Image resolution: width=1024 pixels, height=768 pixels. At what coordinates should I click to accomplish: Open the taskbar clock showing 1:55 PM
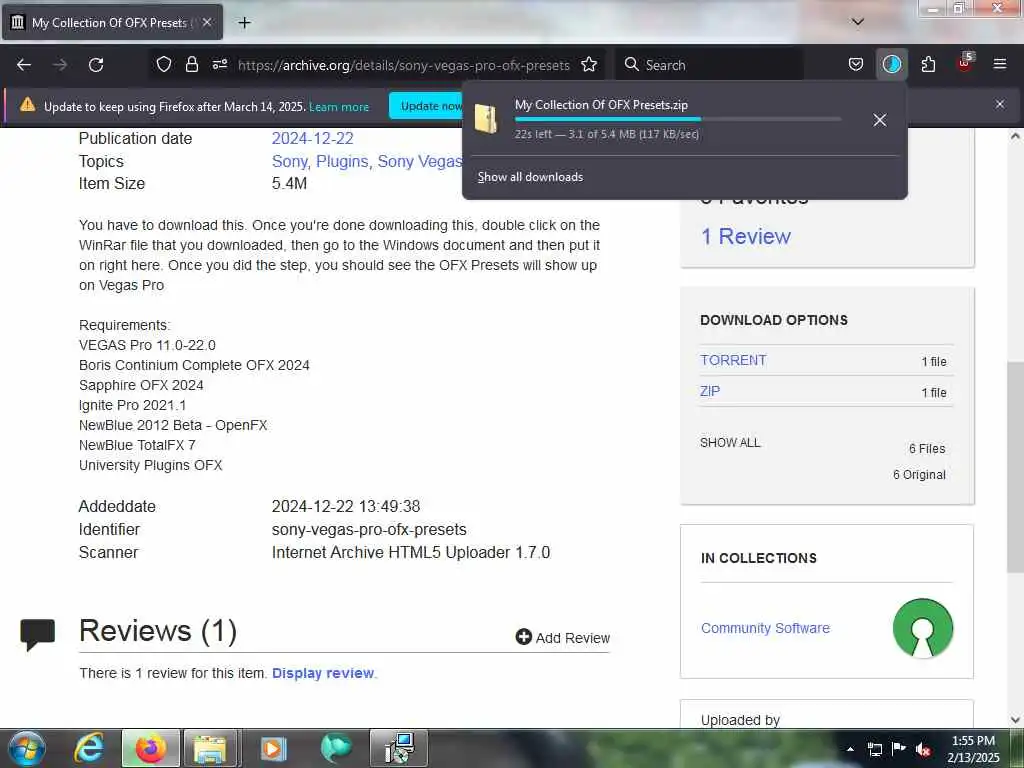click(973, 749)
